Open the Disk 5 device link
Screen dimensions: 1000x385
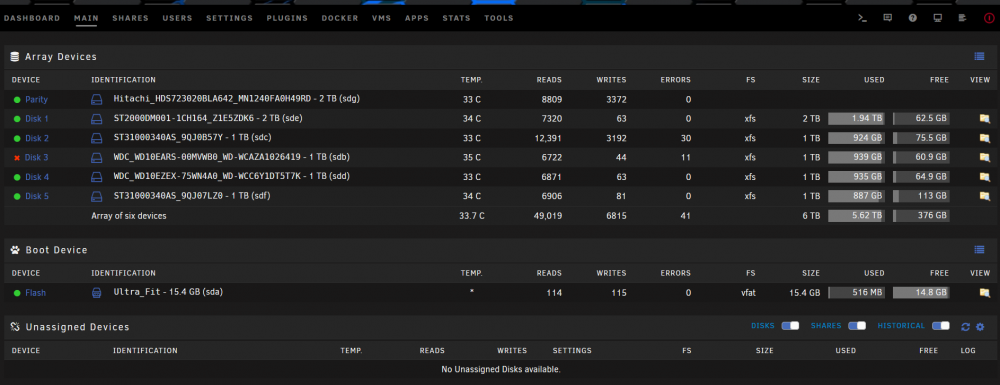36,196
